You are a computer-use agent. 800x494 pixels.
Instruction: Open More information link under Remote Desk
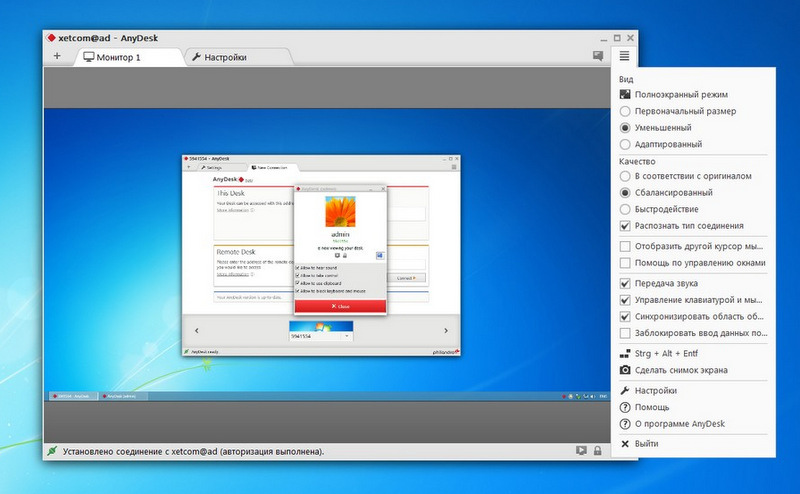point(233,274)
